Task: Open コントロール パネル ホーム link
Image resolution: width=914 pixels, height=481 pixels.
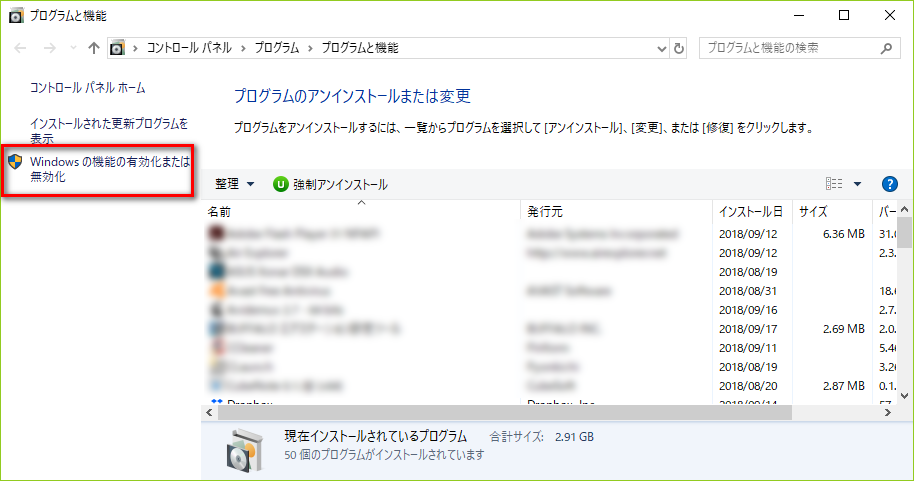Action: tap(87, 88)
